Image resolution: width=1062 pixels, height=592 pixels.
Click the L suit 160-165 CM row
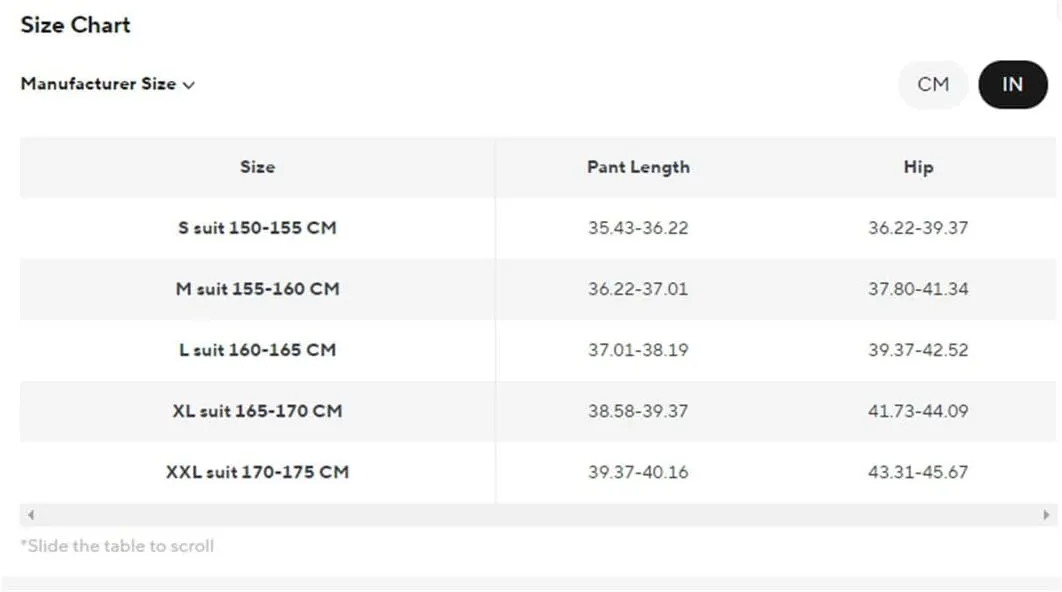point(538,350)
